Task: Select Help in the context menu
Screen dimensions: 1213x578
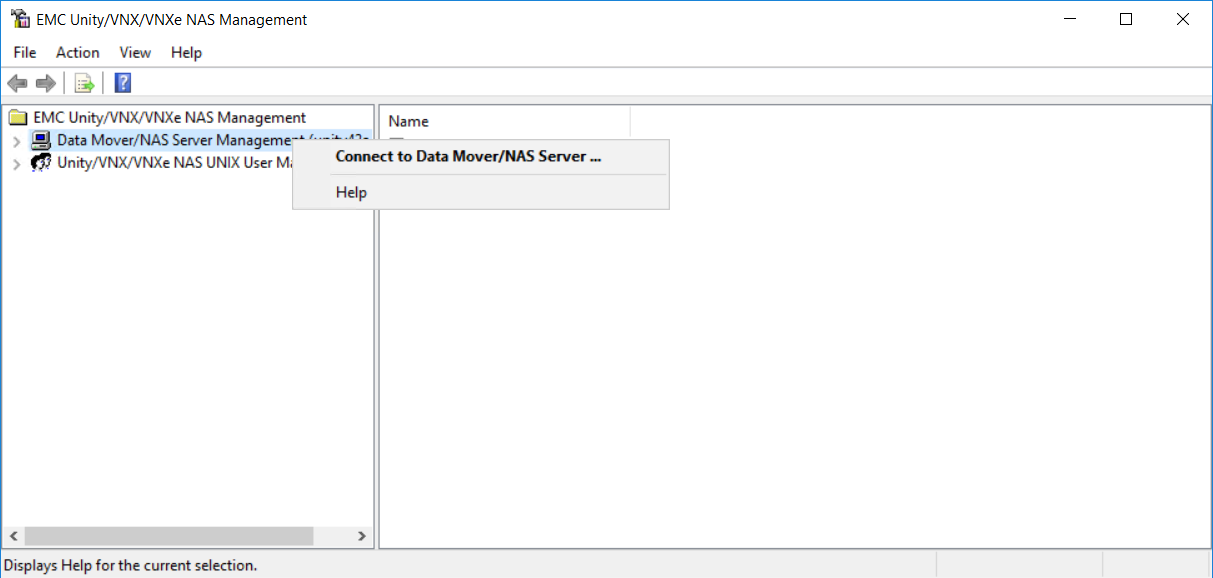Action: (x=351, y=192)
